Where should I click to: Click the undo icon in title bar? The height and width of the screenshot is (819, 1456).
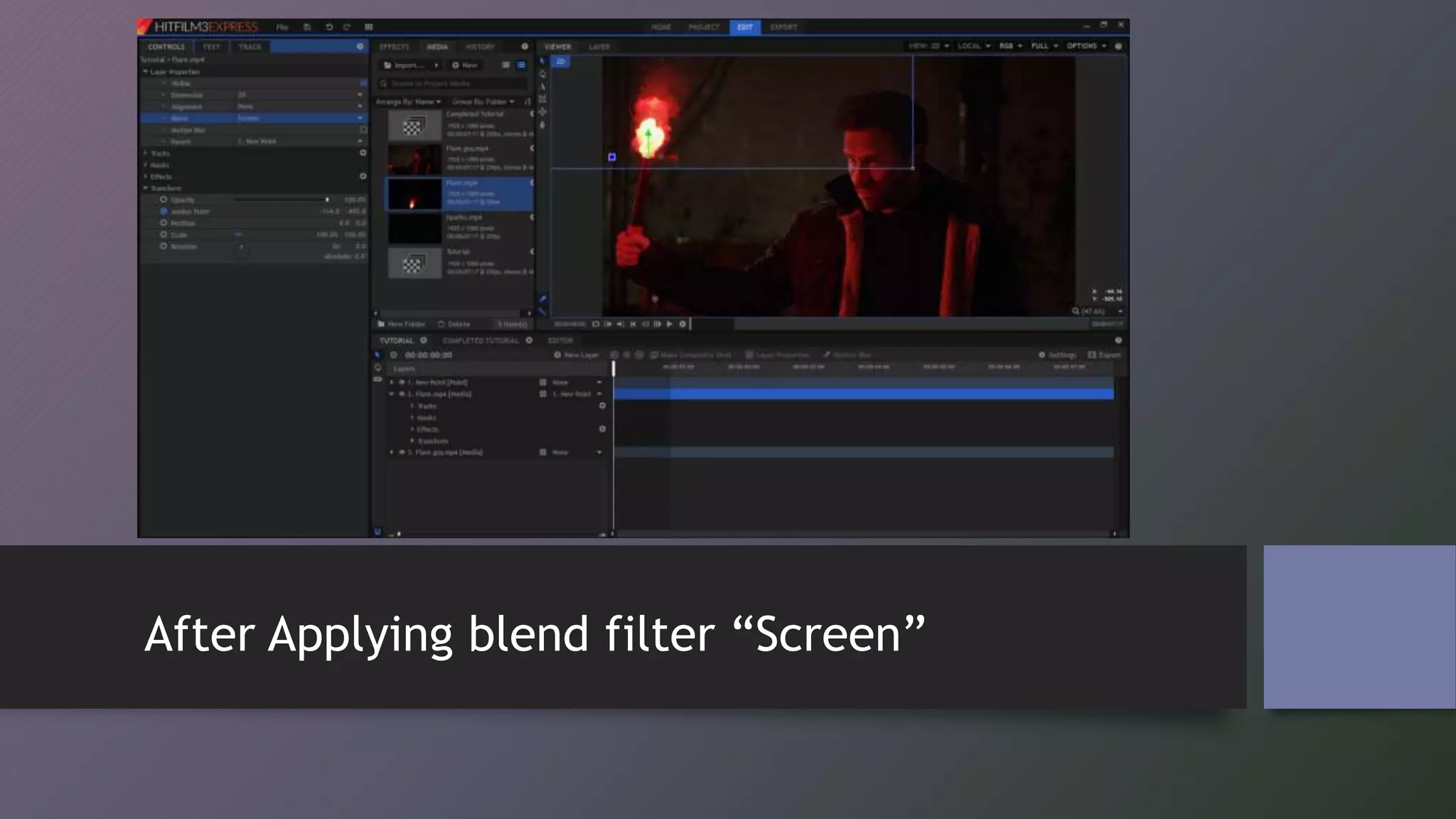point(328,27)
